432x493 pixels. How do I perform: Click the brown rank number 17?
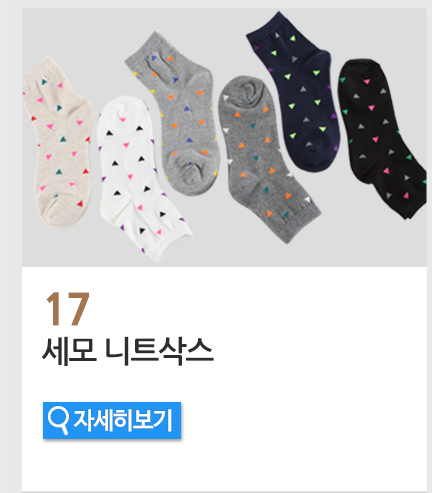(x=68, y=309)
